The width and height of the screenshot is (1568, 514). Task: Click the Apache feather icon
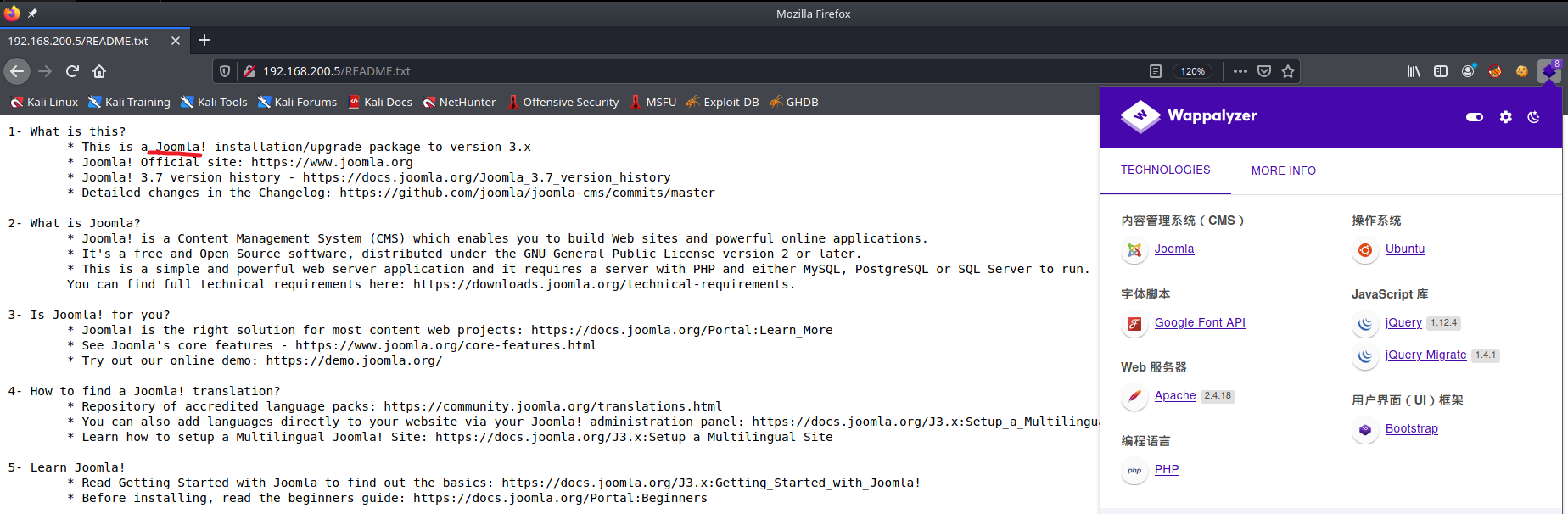click(x=1134, y=397)
